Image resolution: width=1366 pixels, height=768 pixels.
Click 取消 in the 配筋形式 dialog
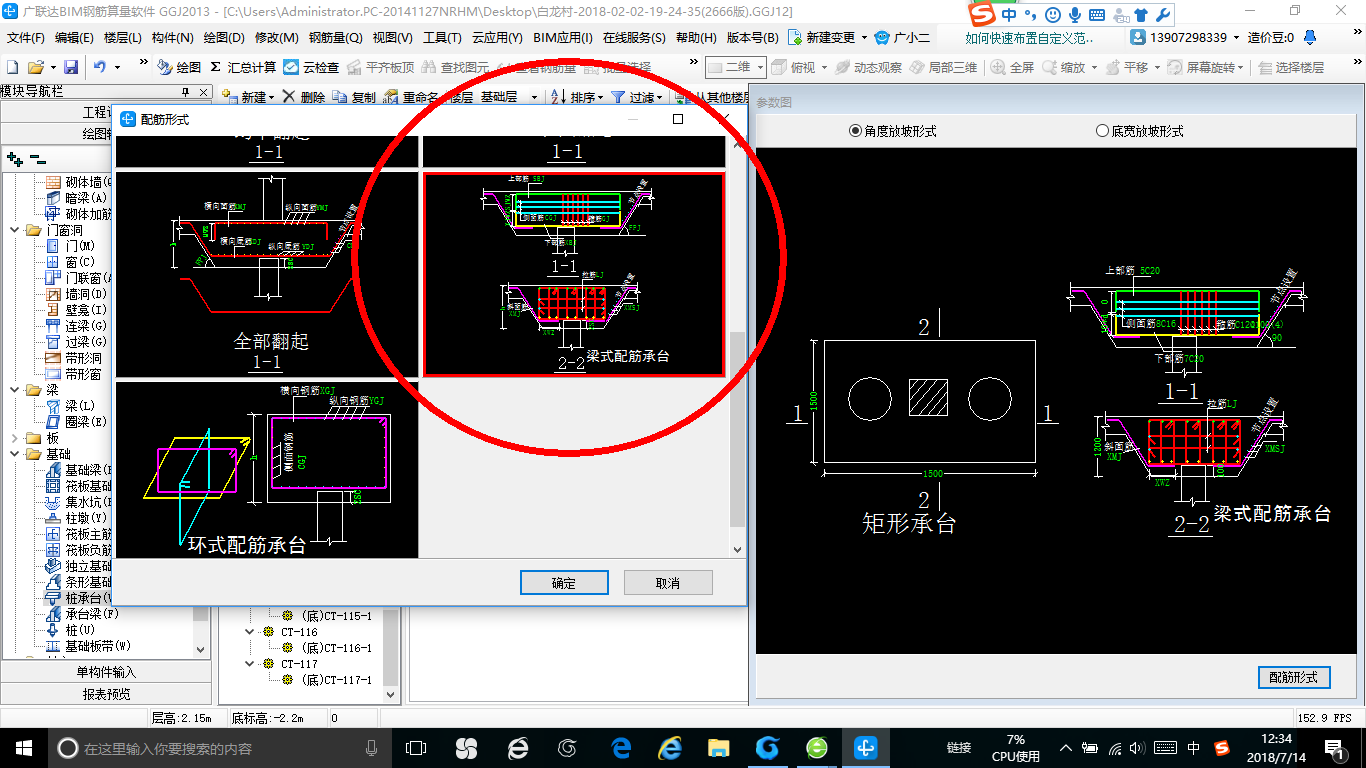pos(668,583)
